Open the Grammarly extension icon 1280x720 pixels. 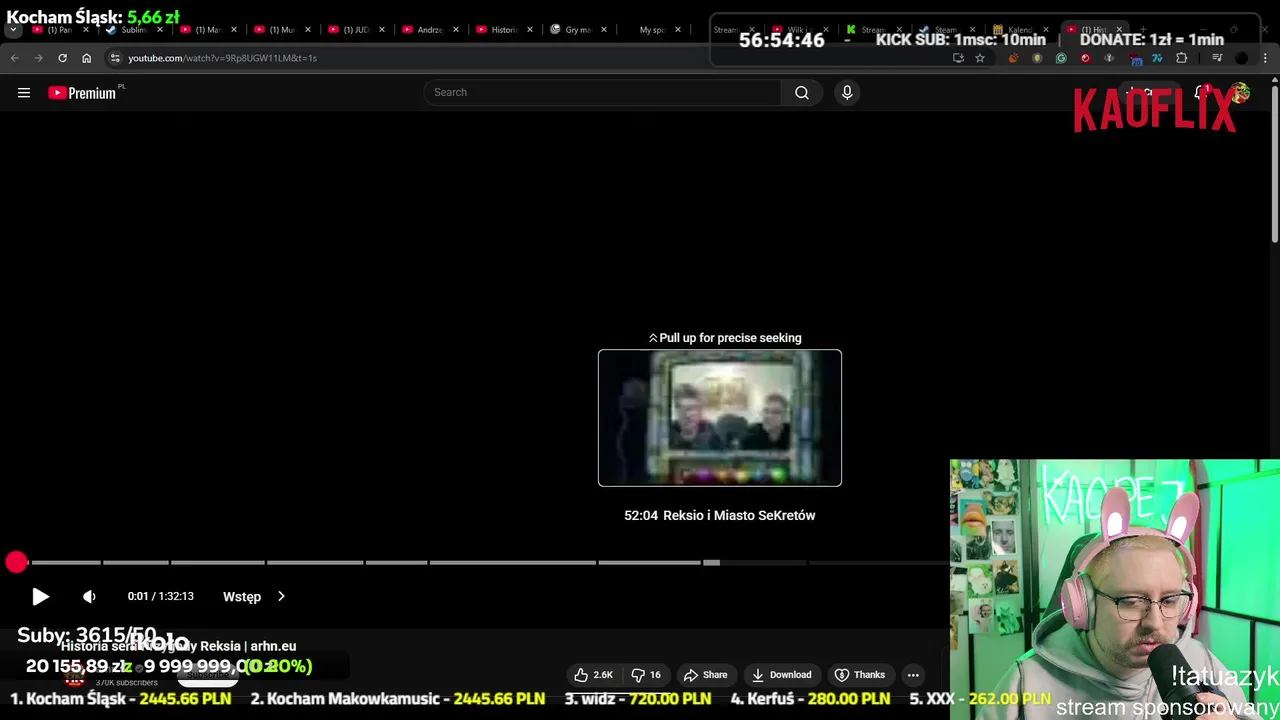click(x=1061, y=58)
